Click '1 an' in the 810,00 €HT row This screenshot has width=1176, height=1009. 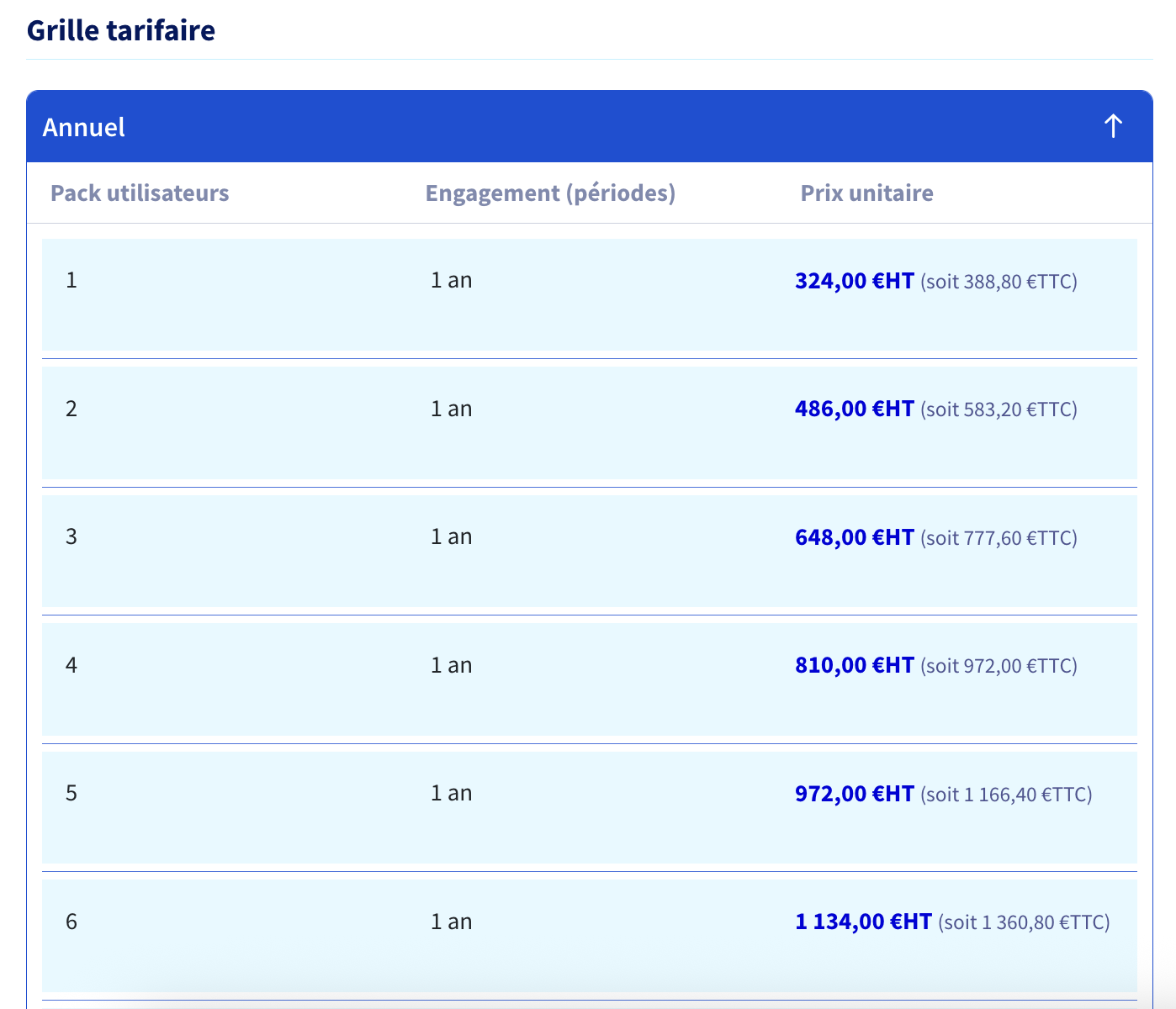click(x=451, y=665)
